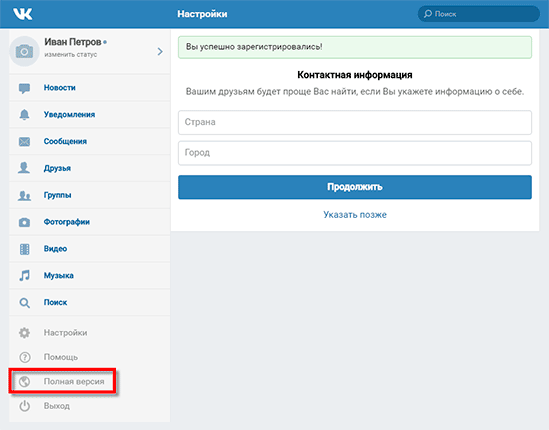Click the Друзья person icon
This screenshot has width=549, height=430.
pos(24,168)
